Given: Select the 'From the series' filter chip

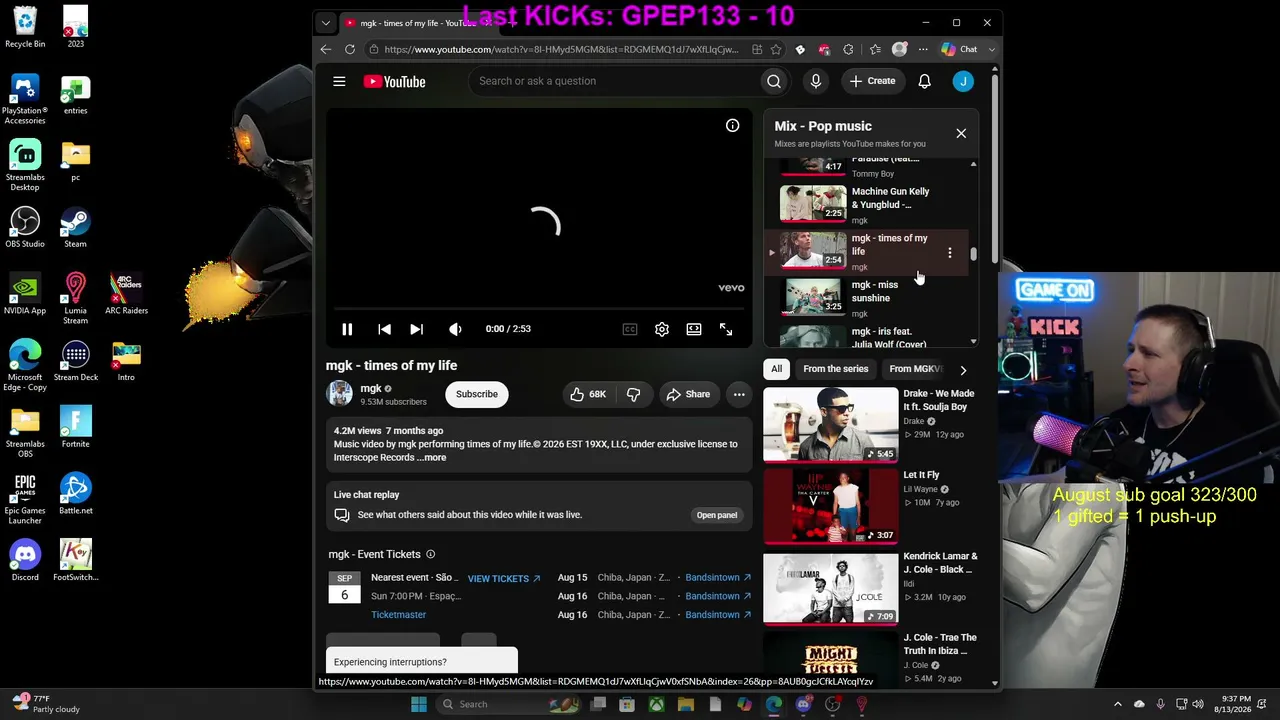Looking at the screenshot, I should [836, 369].
